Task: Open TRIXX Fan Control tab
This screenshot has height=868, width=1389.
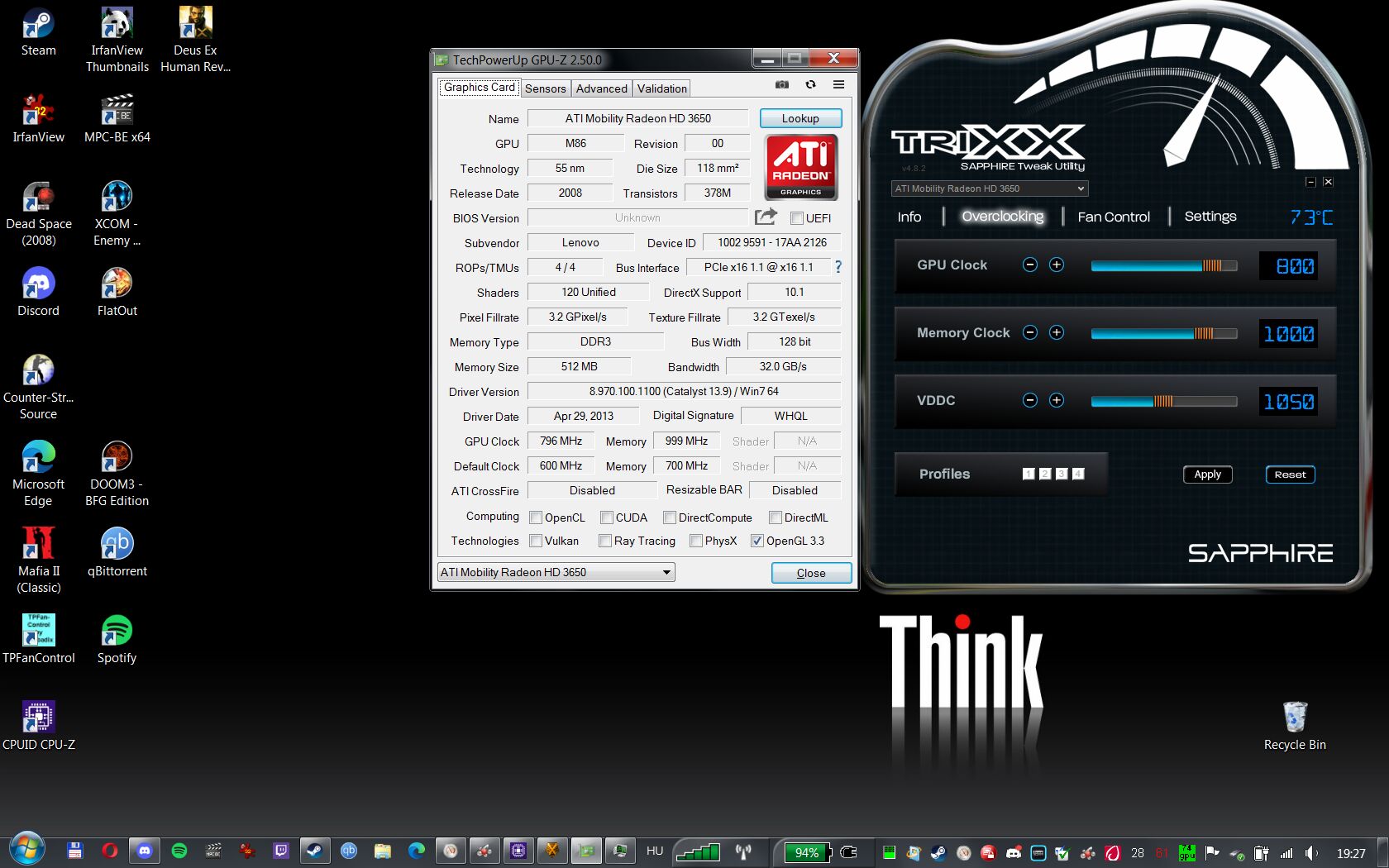Action: click(1114, 217)
